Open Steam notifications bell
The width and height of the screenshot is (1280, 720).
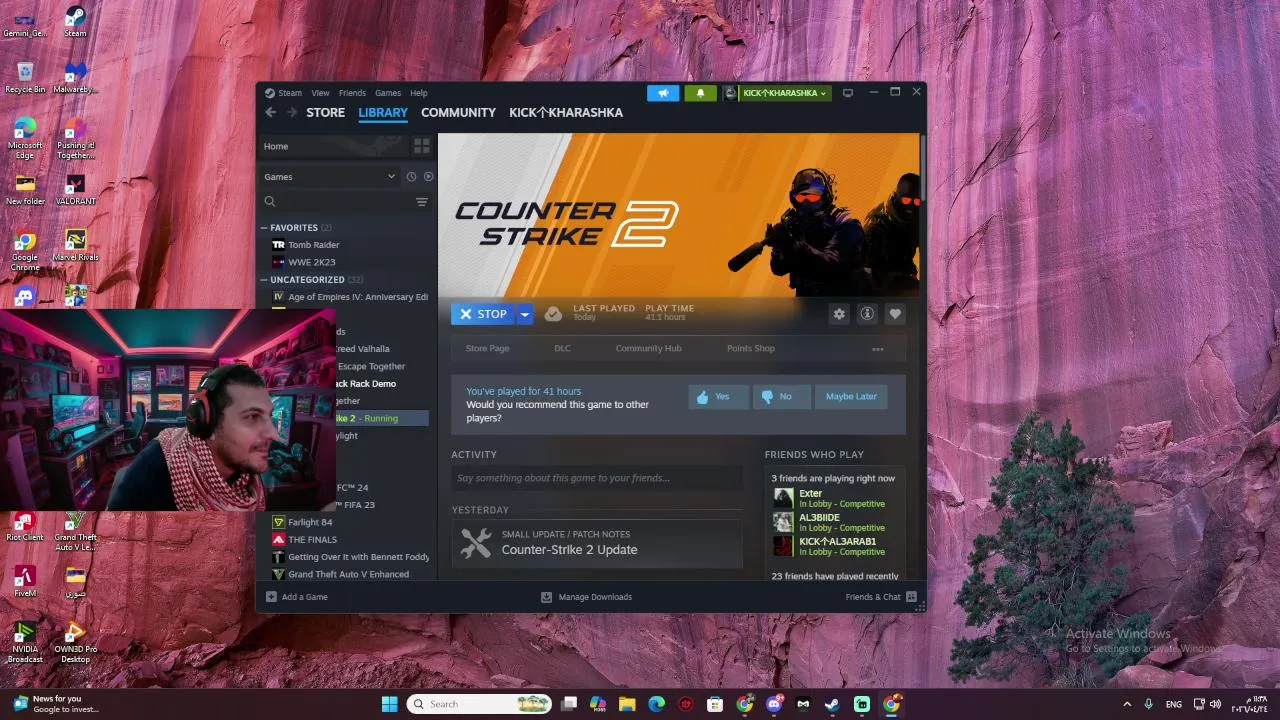coord(700,93)
